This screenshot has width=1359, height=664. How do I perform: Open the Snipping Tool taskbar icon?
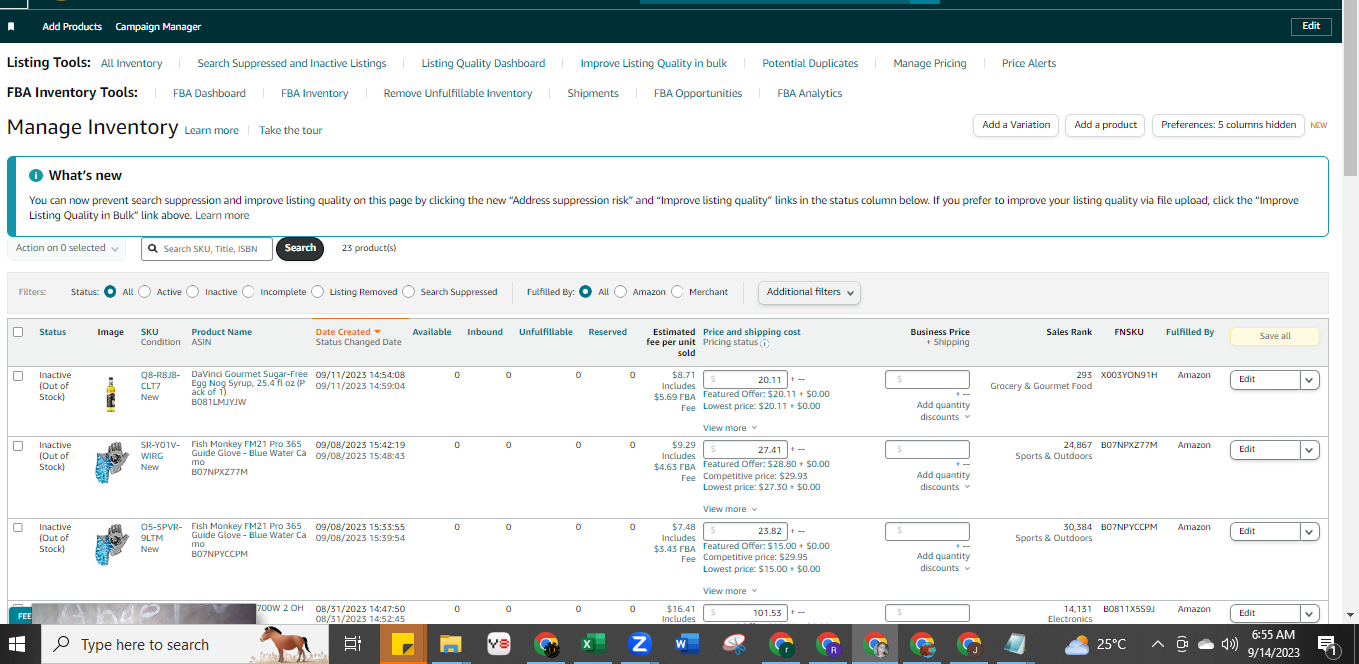[735, 645]
